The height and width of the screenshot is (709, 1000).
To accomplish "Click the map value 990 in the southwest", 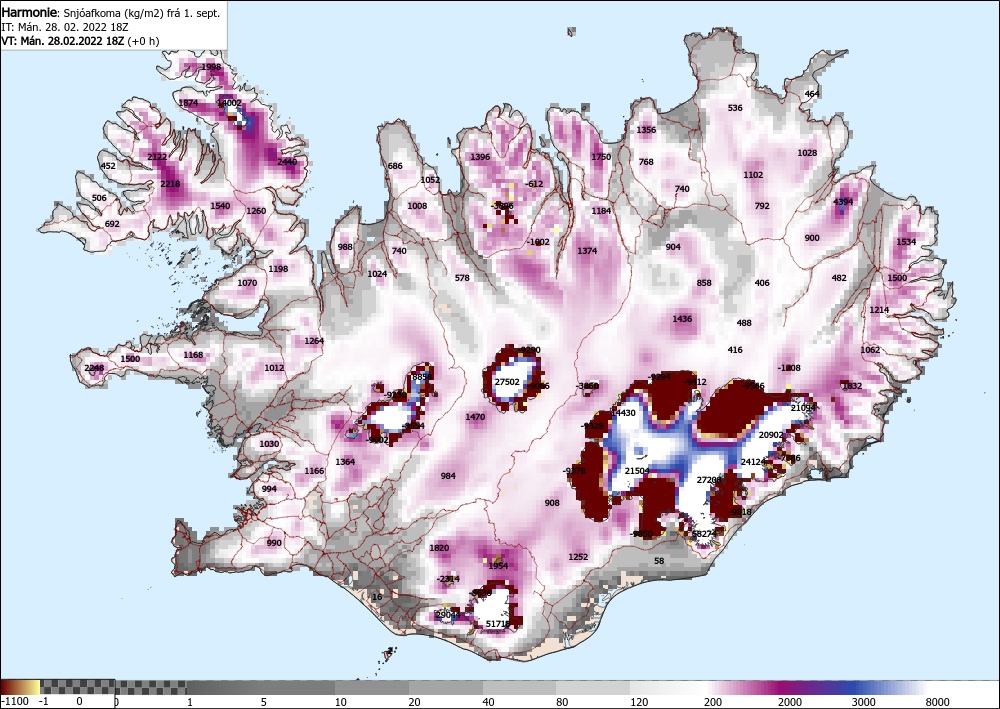I will click(274, 543).
